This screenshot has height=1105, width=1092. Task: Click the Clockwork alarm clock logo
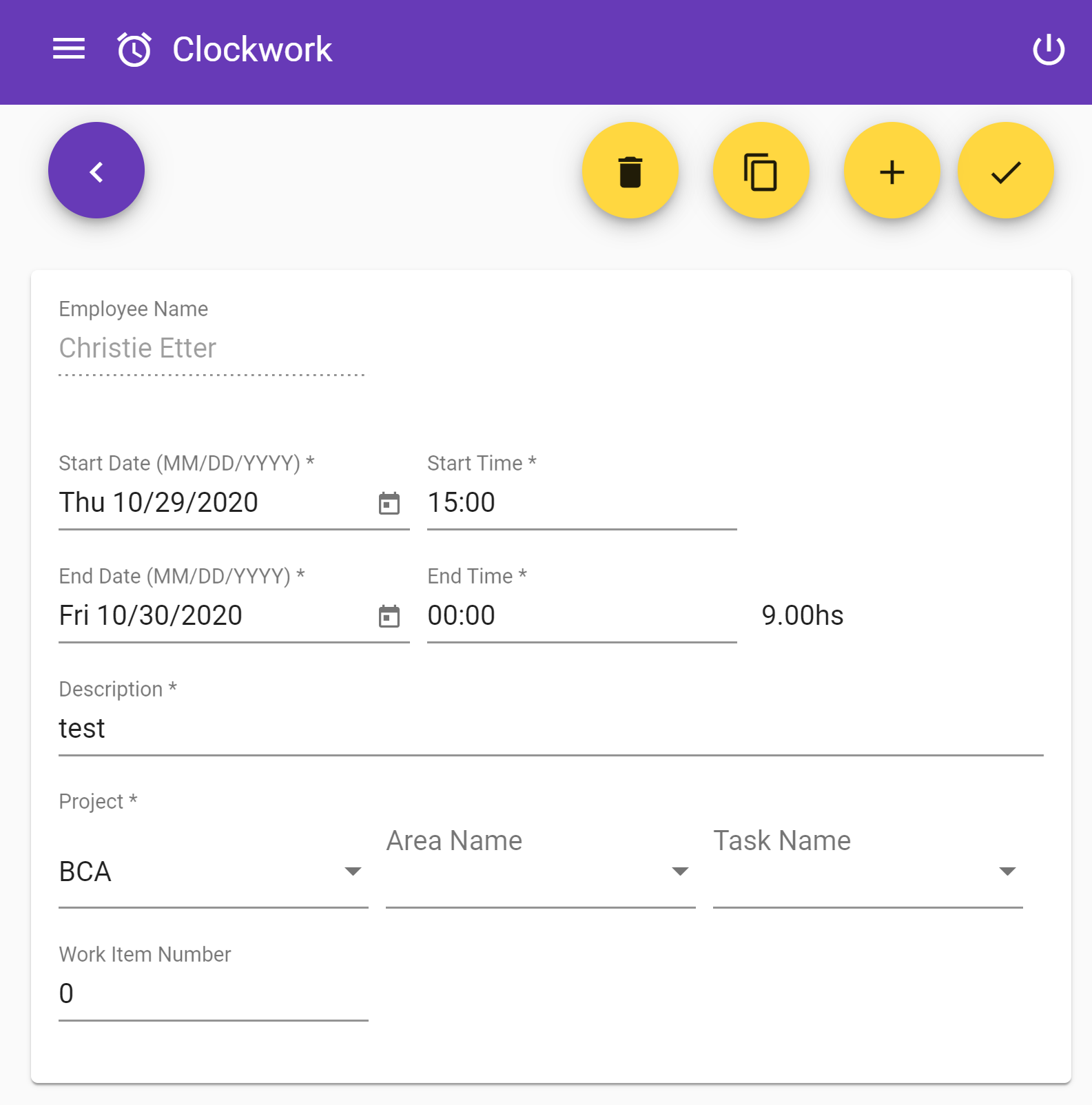click(x=134, y=50)
